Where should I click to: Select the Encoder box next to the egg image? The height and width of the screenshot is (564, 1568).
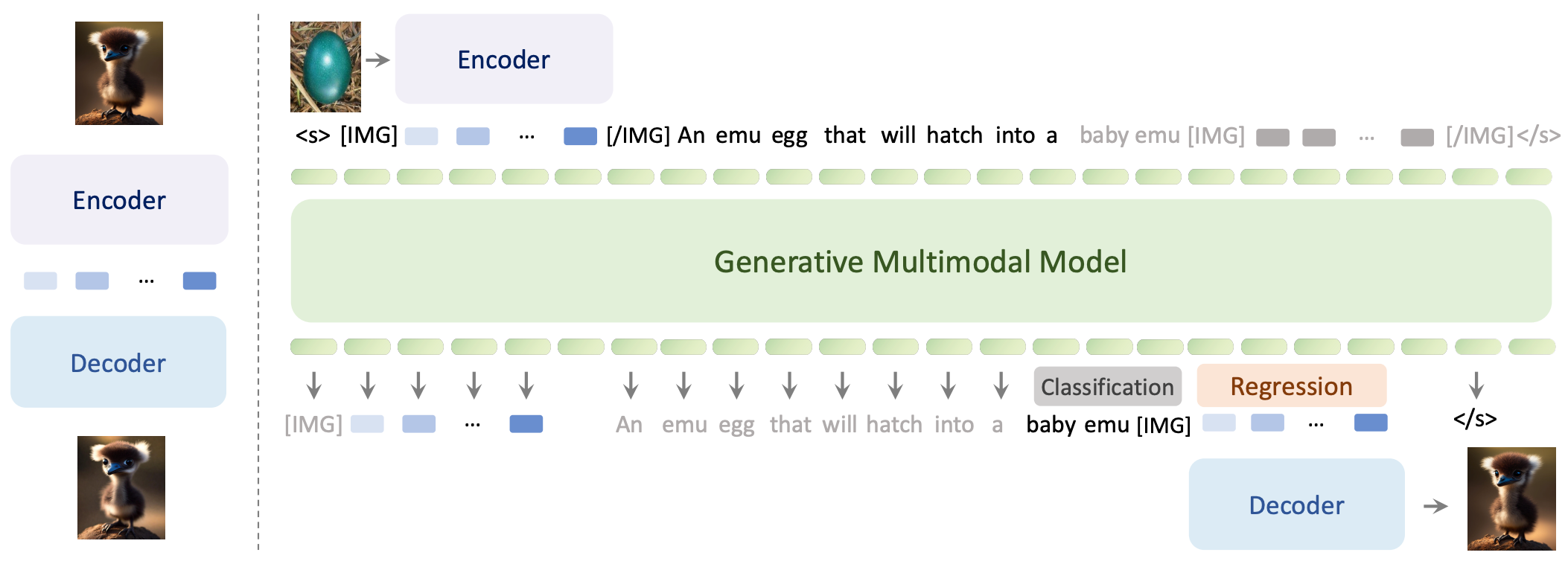503,60
